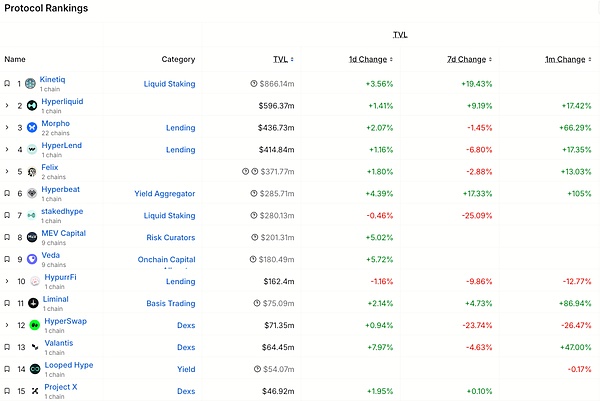This screenshot has height=401, width=600.
Task: Sort table by TVL column header
Action: pos(281,59)
